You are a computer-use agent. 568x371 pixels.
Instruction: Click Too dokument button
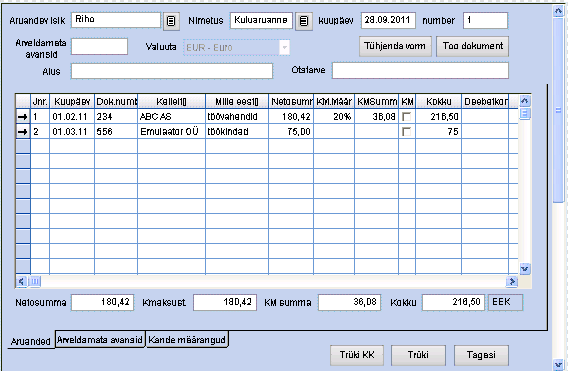click(x=473, y=46)
